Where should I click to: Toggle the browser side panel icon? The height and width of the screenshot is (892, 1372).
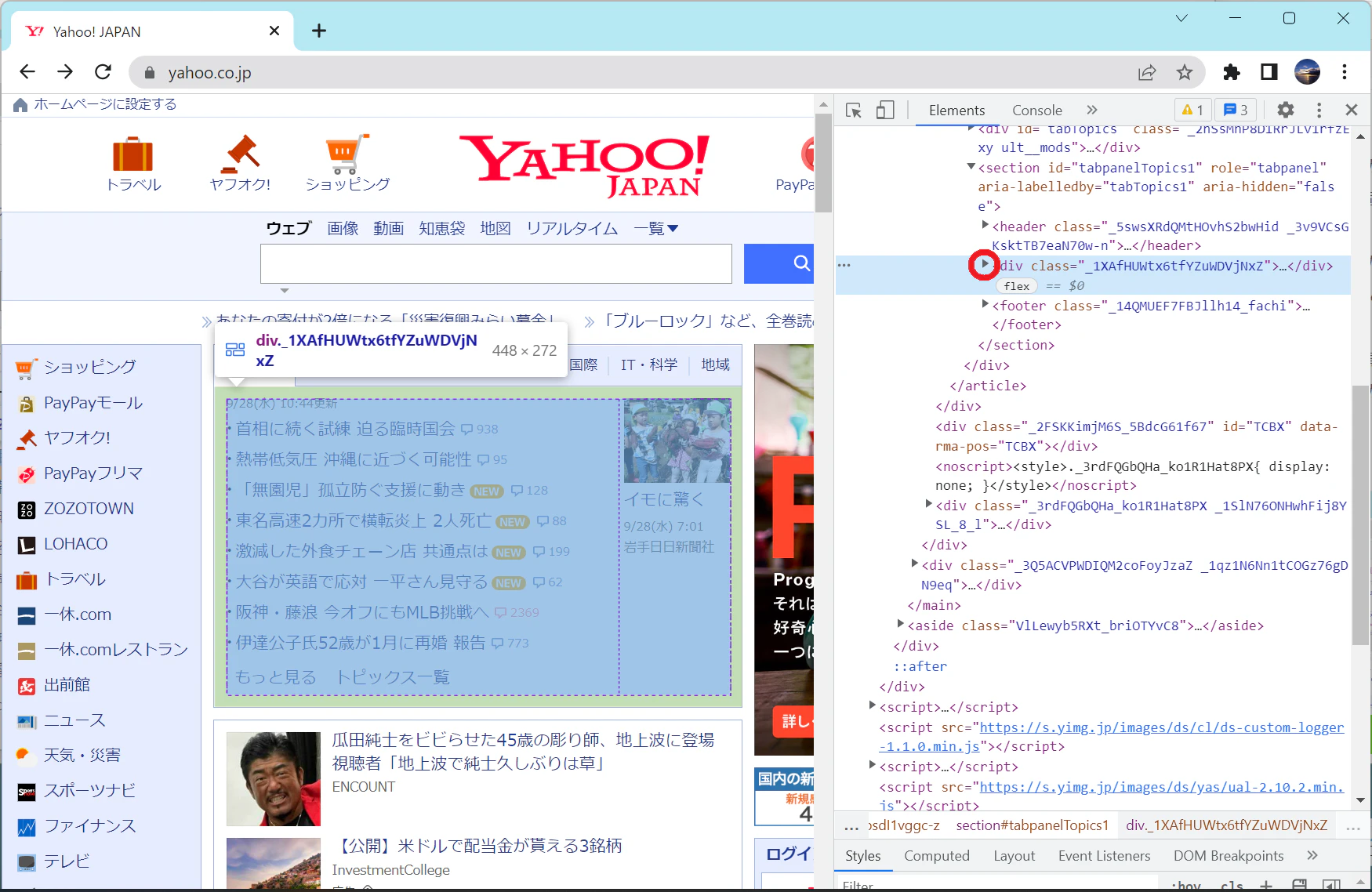click(x=1269, y=73)
